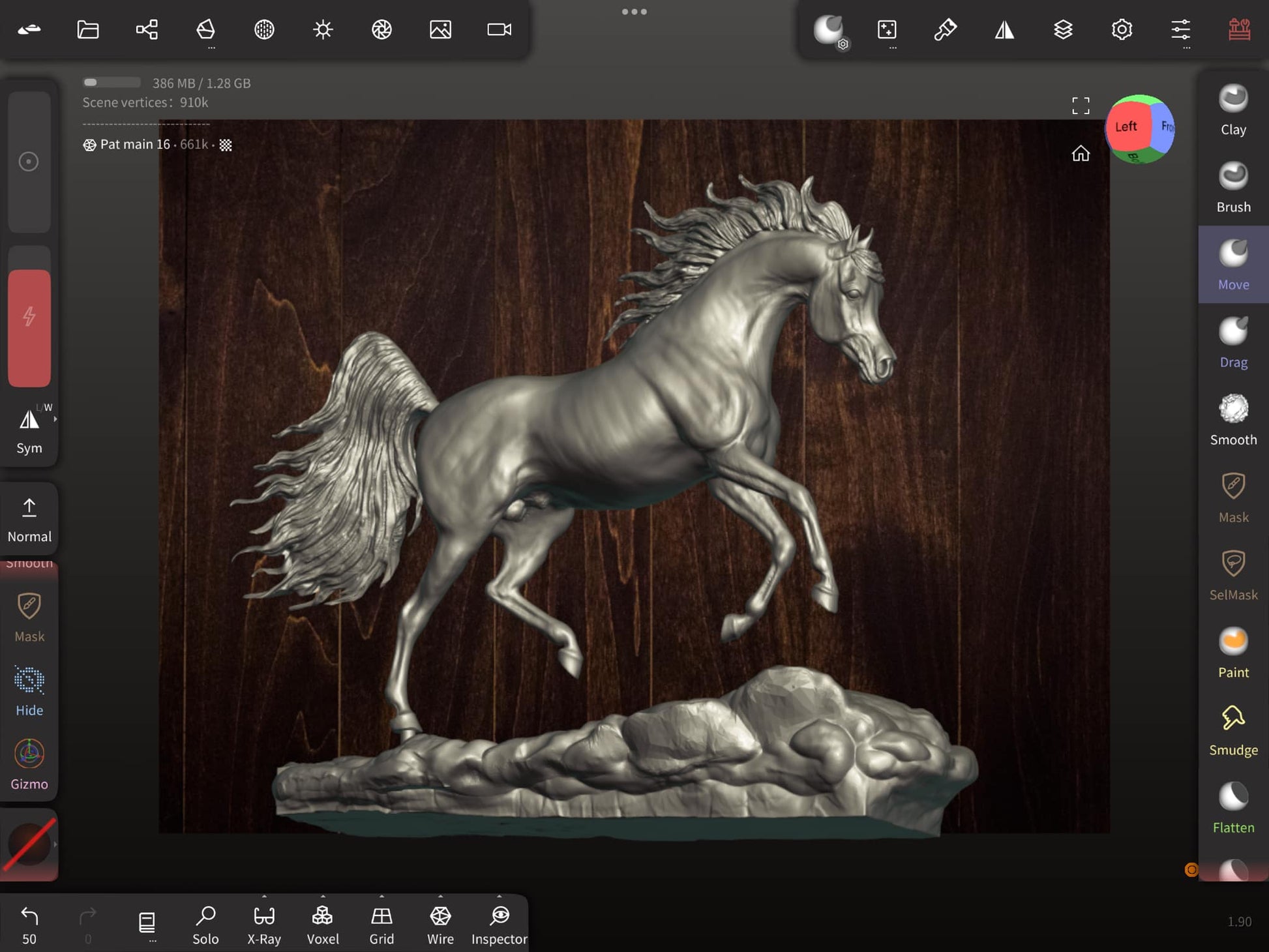Click the Undo button

(29, 924)
